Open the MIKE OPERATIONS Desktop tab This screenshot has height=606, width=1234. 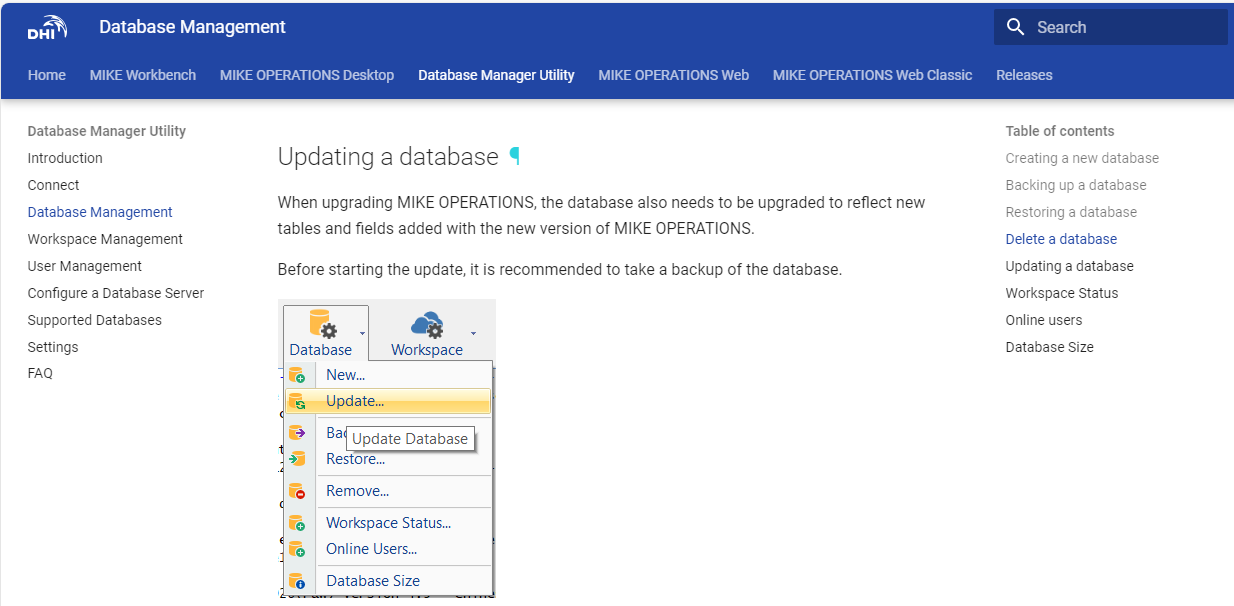(307, 75)
